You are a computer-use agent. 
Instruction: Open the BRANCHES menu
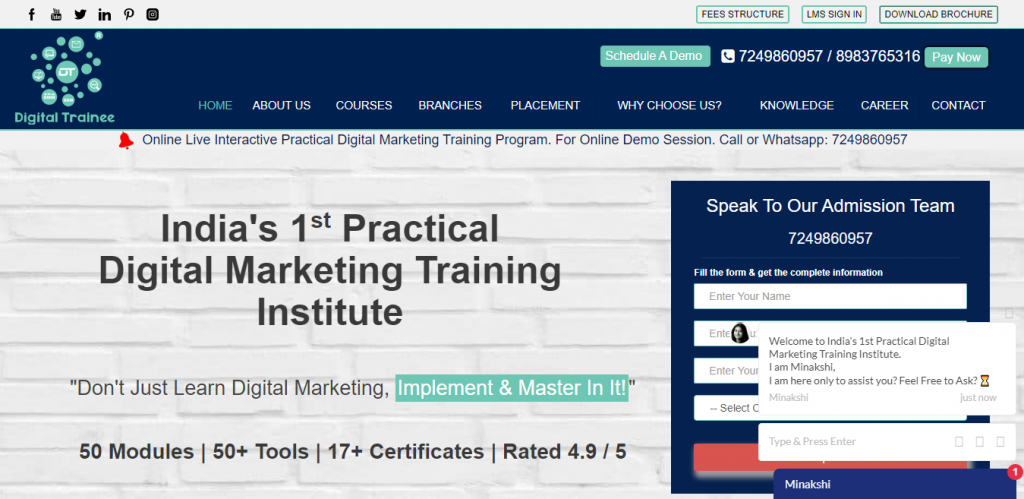450,105
